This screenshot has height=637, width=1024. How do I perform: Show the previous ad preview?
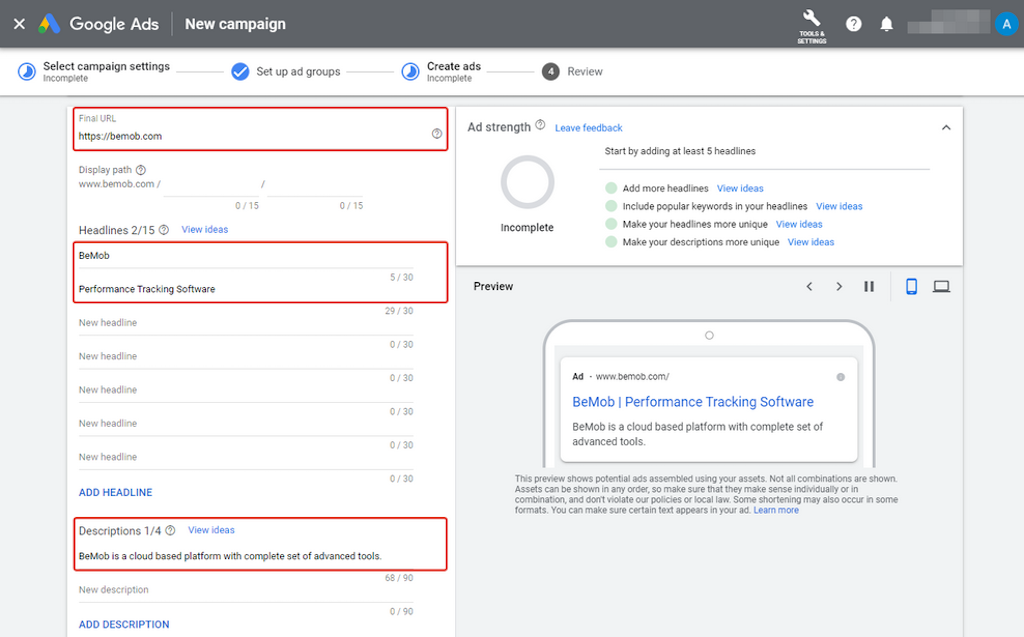point(810,287)
